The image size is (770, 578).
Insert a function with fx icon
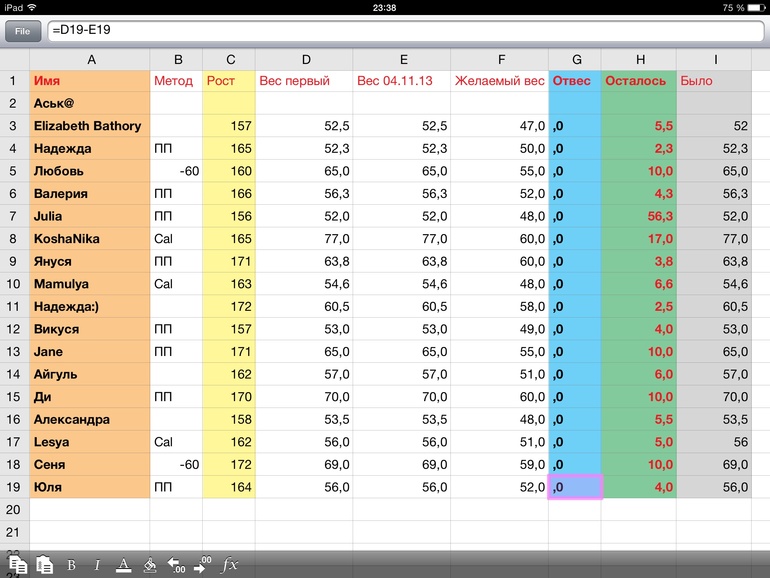point(230,565)
